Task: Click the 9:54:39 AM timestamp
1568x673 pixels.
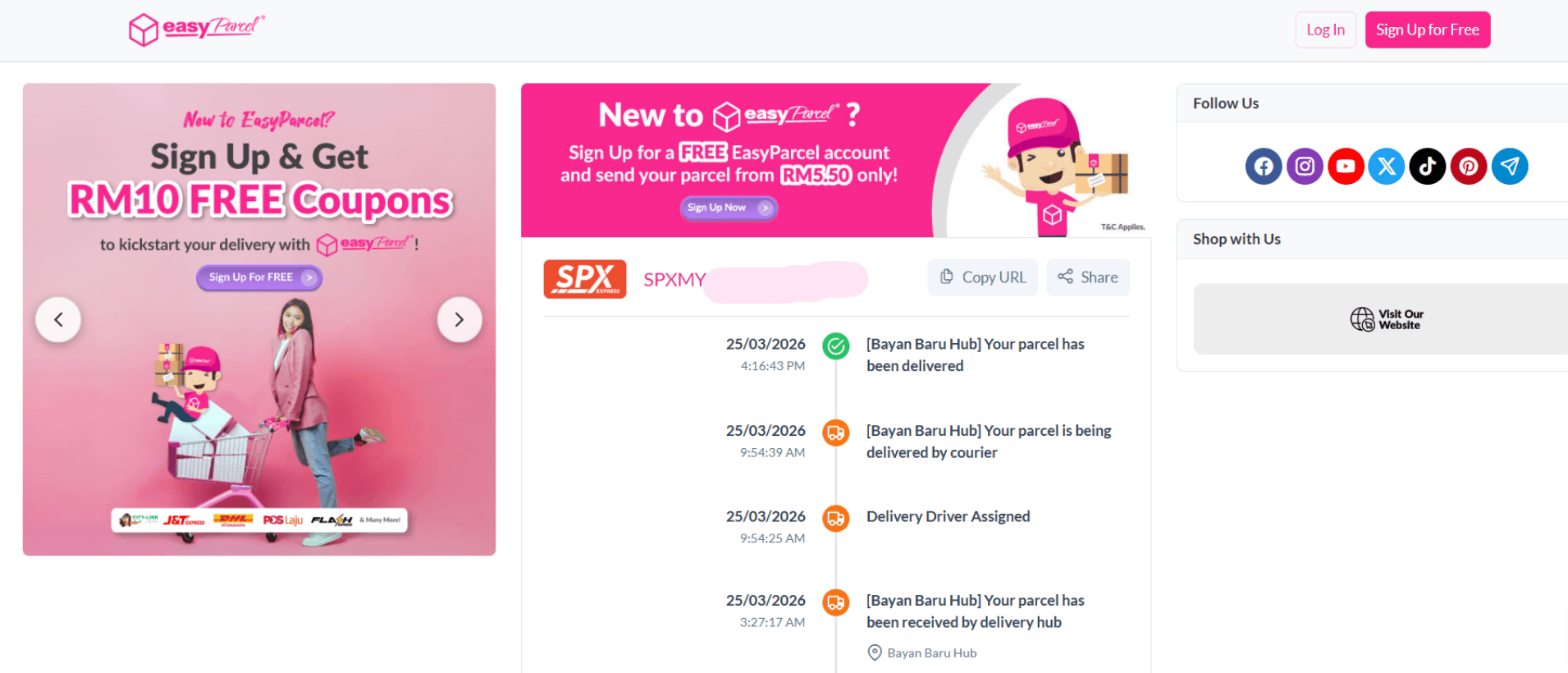Action: pos(773,452)
